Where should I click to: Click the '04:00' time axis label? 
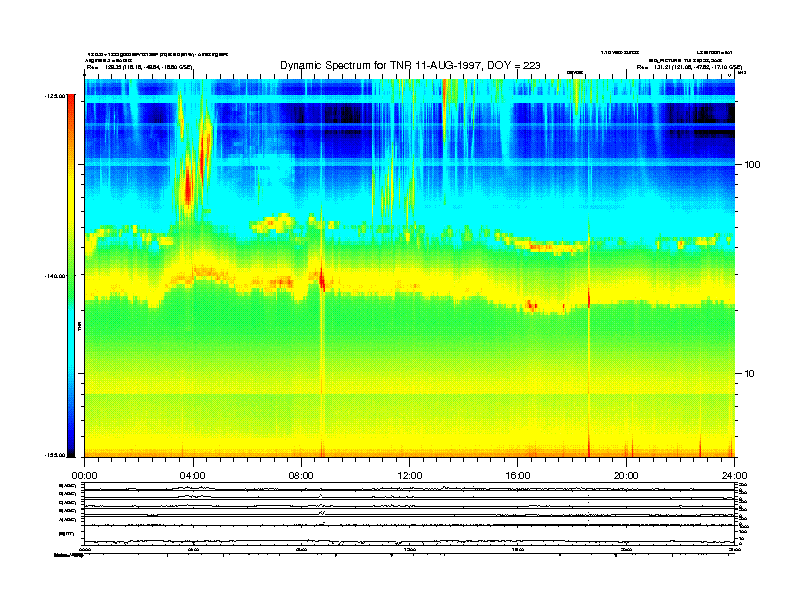193,476
